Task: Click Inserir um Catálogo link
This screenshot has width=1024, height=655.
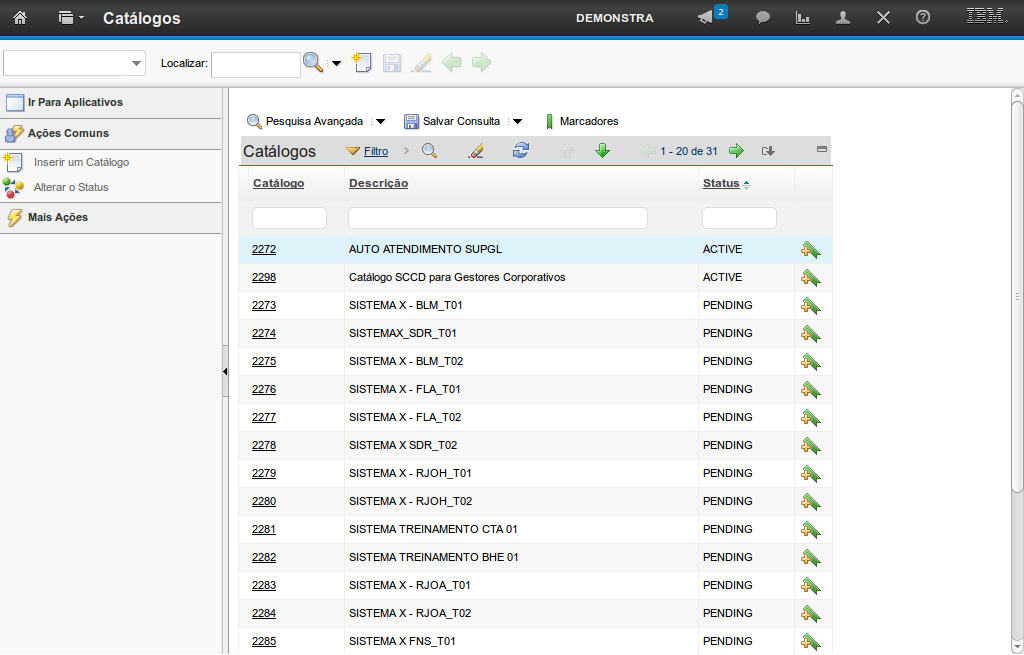Action: point(81,162)
